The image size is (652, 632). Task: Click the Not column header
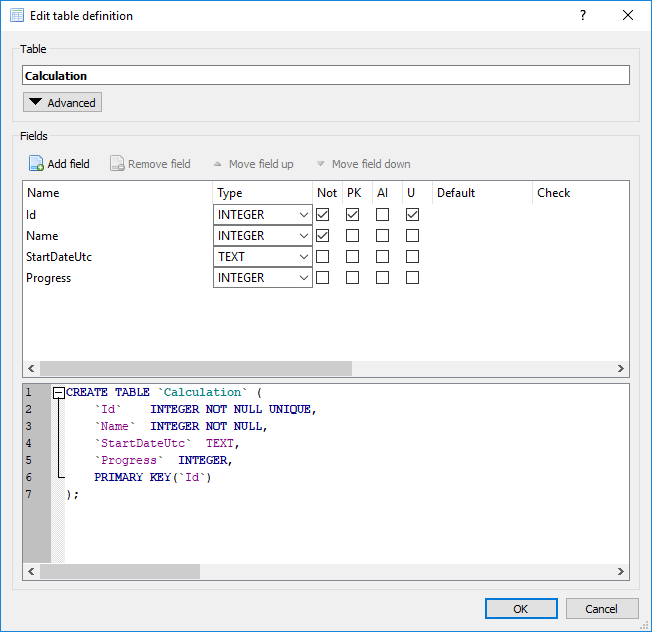[x=327, y=193]
